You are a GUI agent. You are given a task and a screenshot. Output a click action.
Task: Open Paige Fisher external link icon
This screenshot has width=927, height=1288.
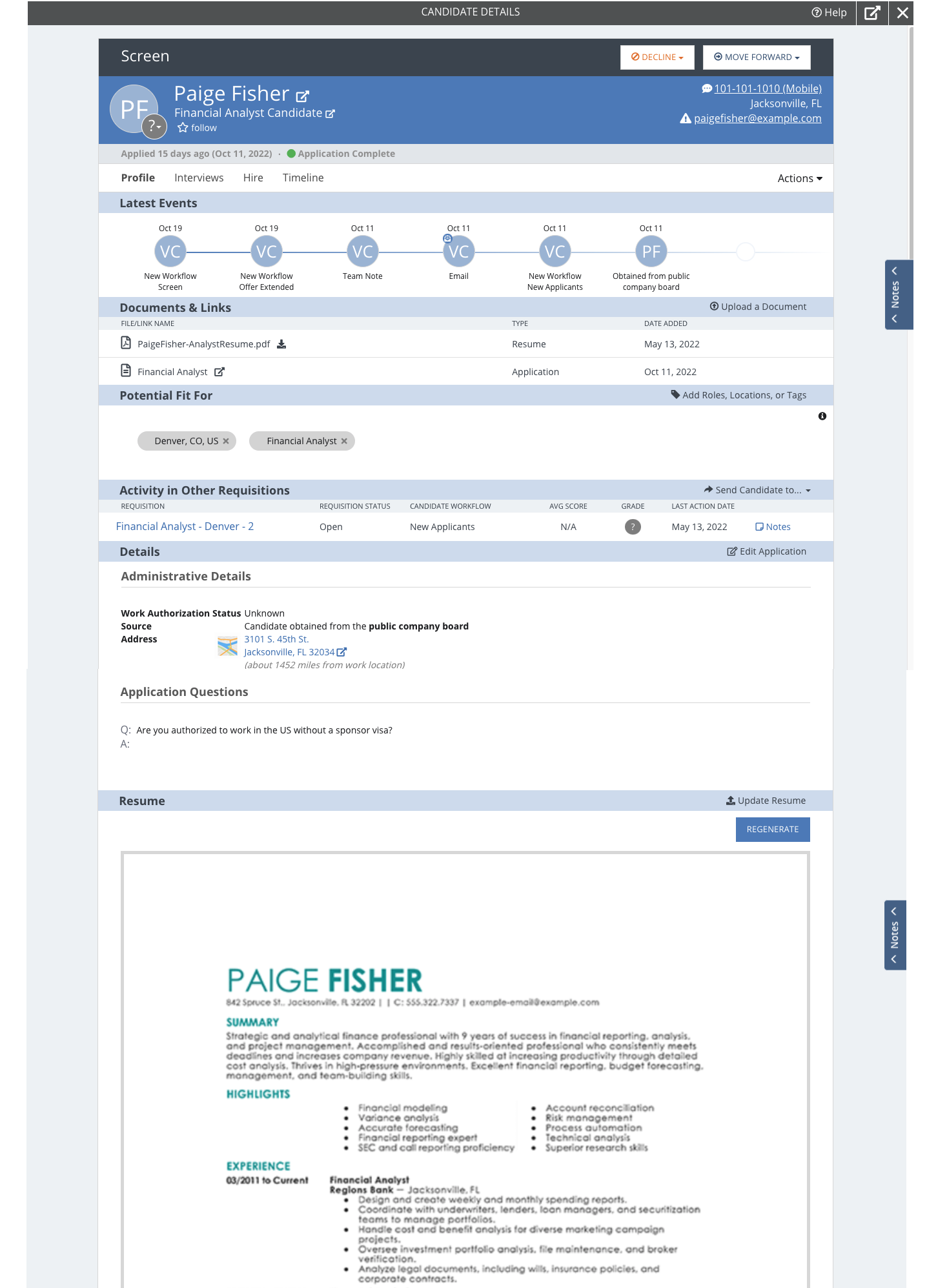pos(302,96)
